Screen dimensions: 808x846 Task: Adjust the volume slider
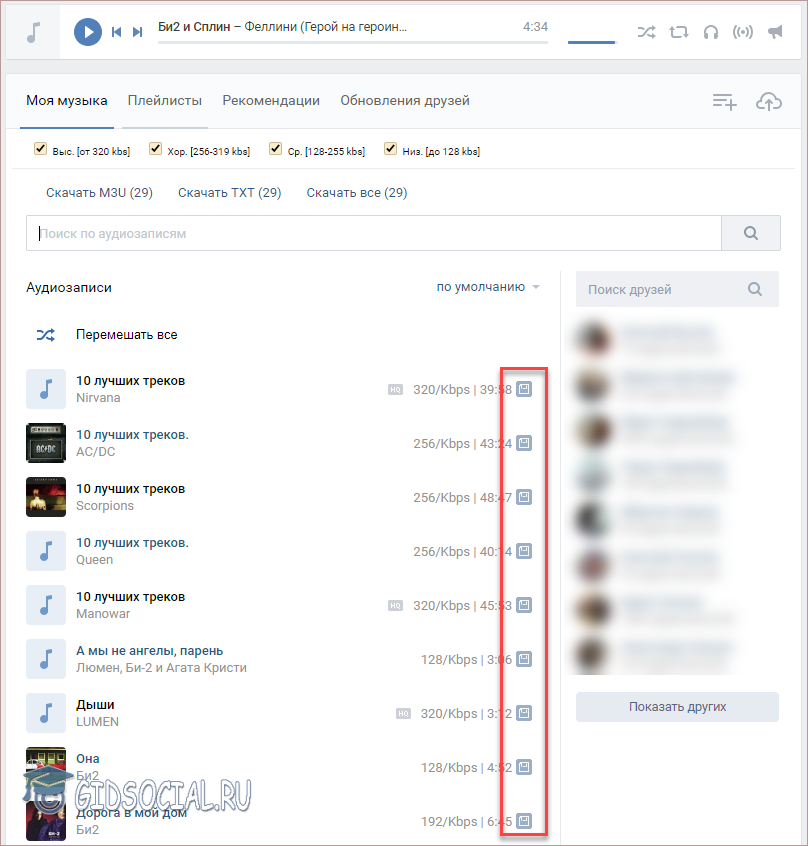point(592,42)
